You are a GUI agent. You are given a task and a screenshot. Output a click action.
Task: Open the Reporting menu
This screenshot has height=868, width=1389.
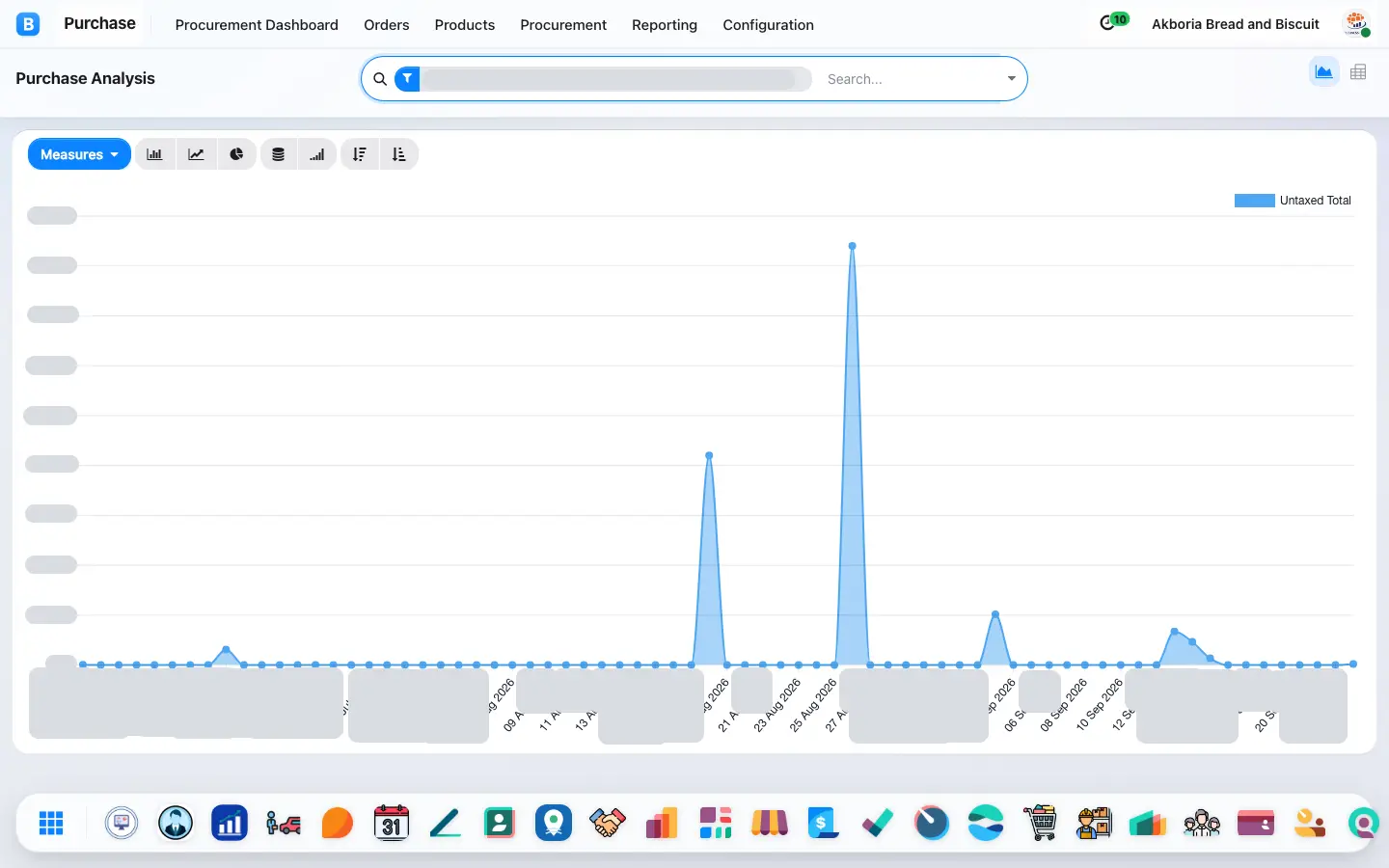[665, 25]
